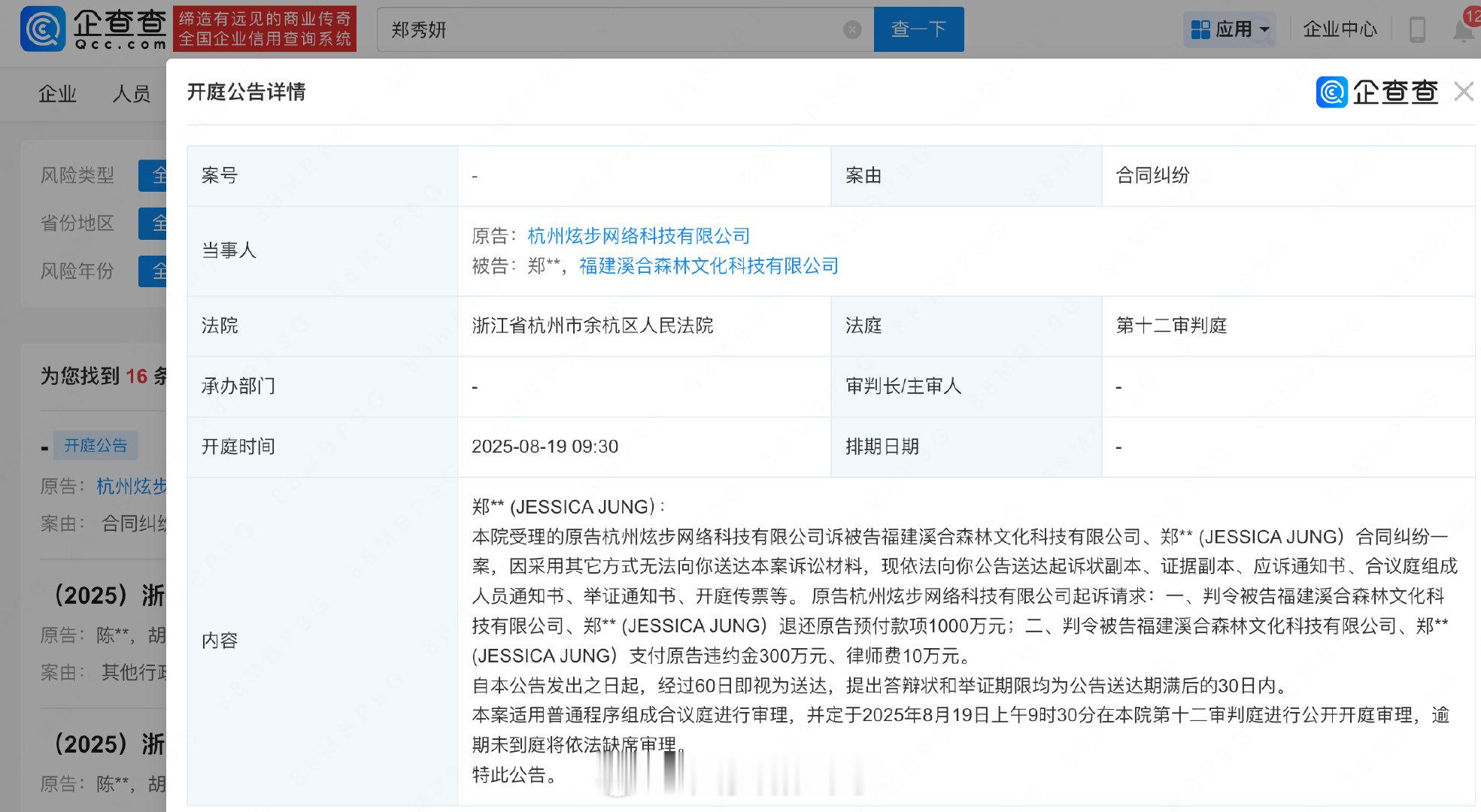The image size is (1481, 812).
Task: Expand the 应用 dropdown arrow
Action: pyautogui.click(x=1265, y=30)
